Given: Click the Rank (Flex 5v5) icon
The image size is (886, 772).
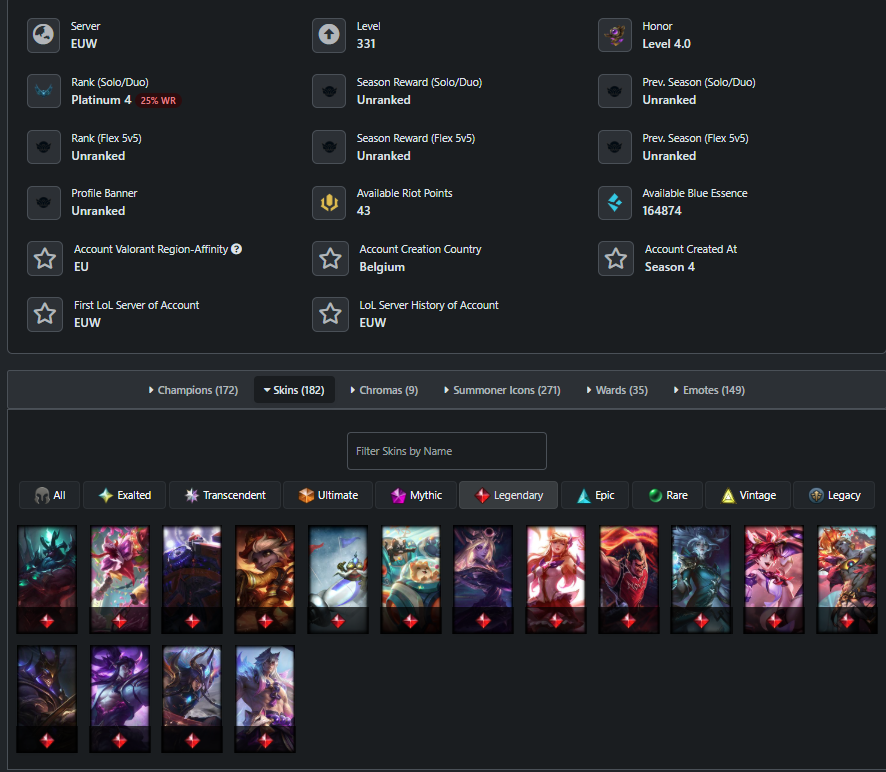Looking at the screenshot, I should [44, 147].
